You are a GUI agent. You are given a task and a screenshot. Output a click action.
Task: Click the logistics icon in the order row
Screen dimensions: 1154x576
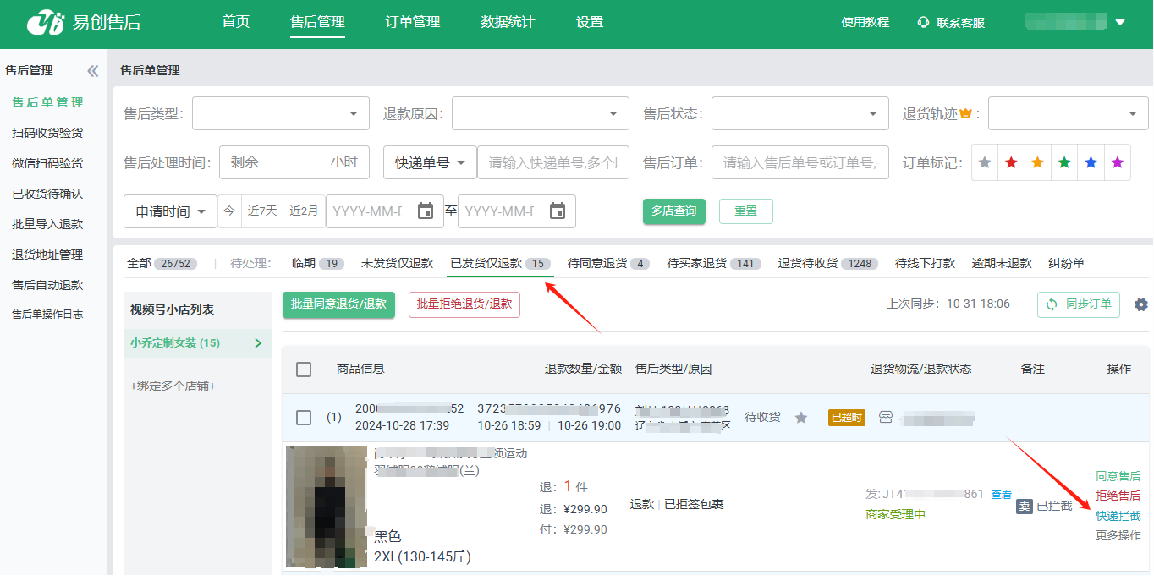[885, 418]
